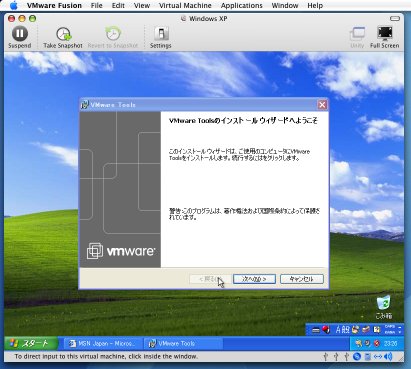Open the Recycle Bin on desktop

(384, 306)
